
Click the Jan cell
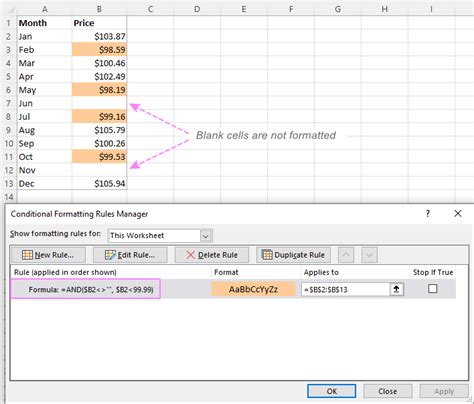44,36
